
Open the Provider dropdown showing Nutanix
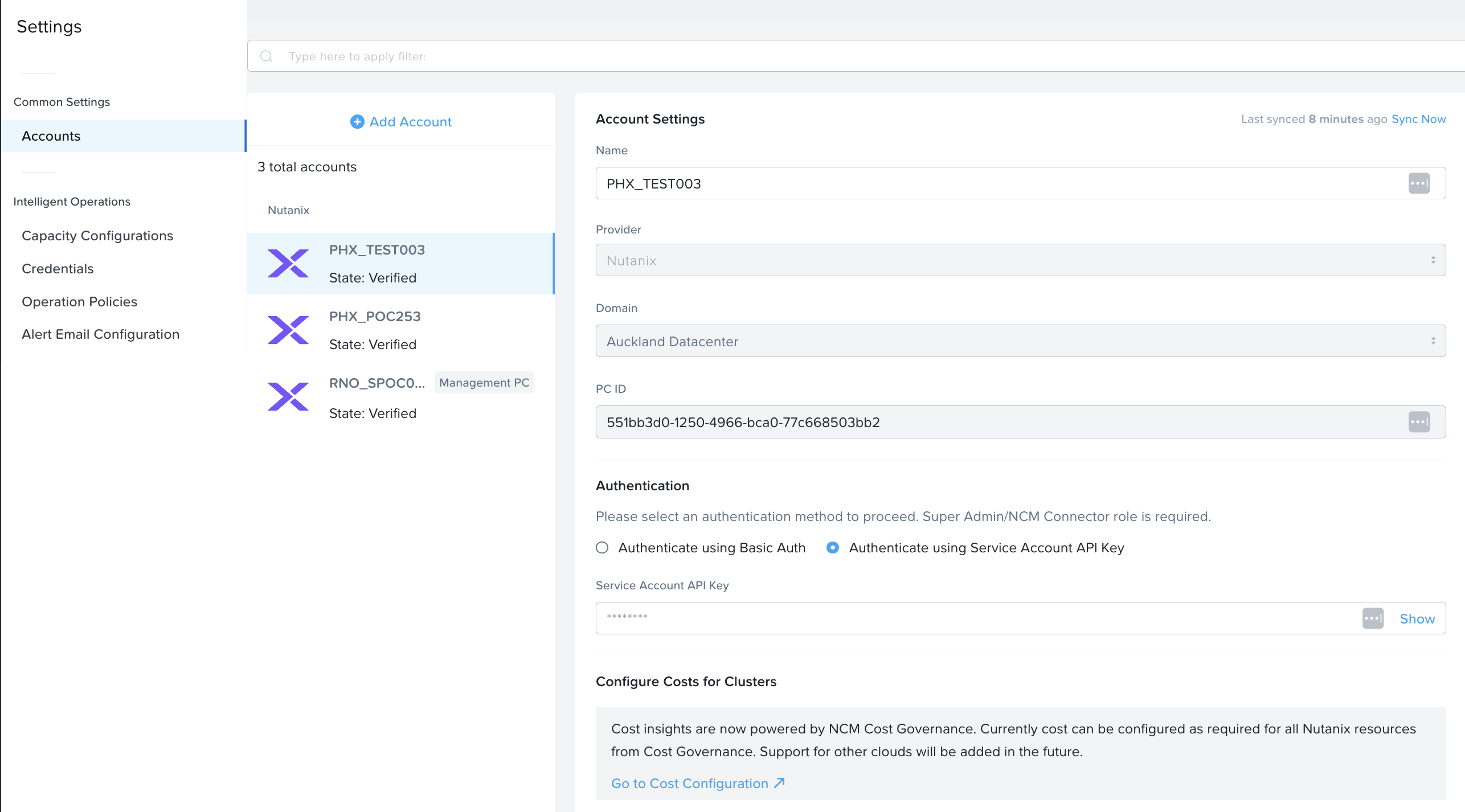[1021, 260]
